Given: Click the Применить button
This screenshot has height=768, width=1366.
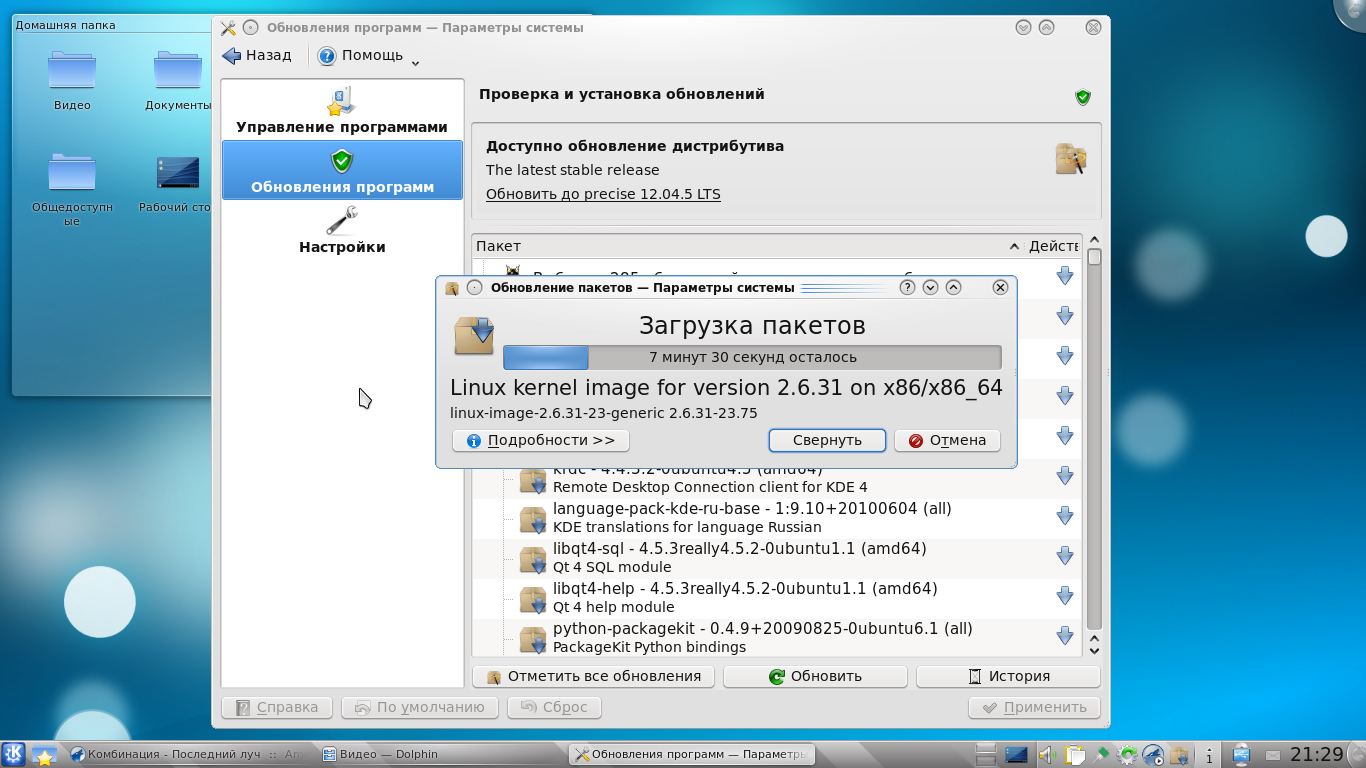Looking at the screenshot, I should pos(1034,707).
